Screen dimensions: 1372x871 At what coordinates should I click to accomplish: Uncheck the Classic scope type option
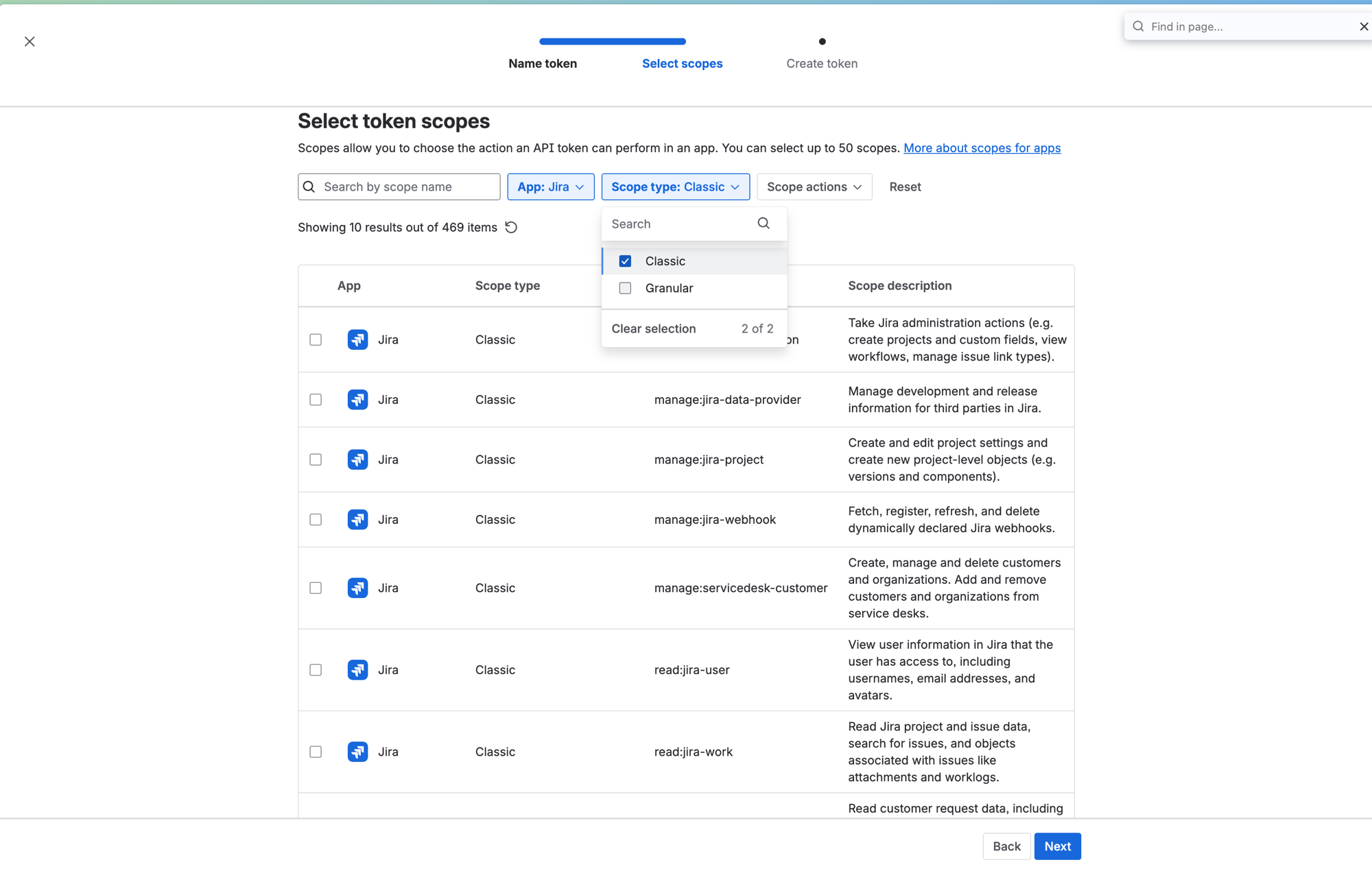(625, 261)
